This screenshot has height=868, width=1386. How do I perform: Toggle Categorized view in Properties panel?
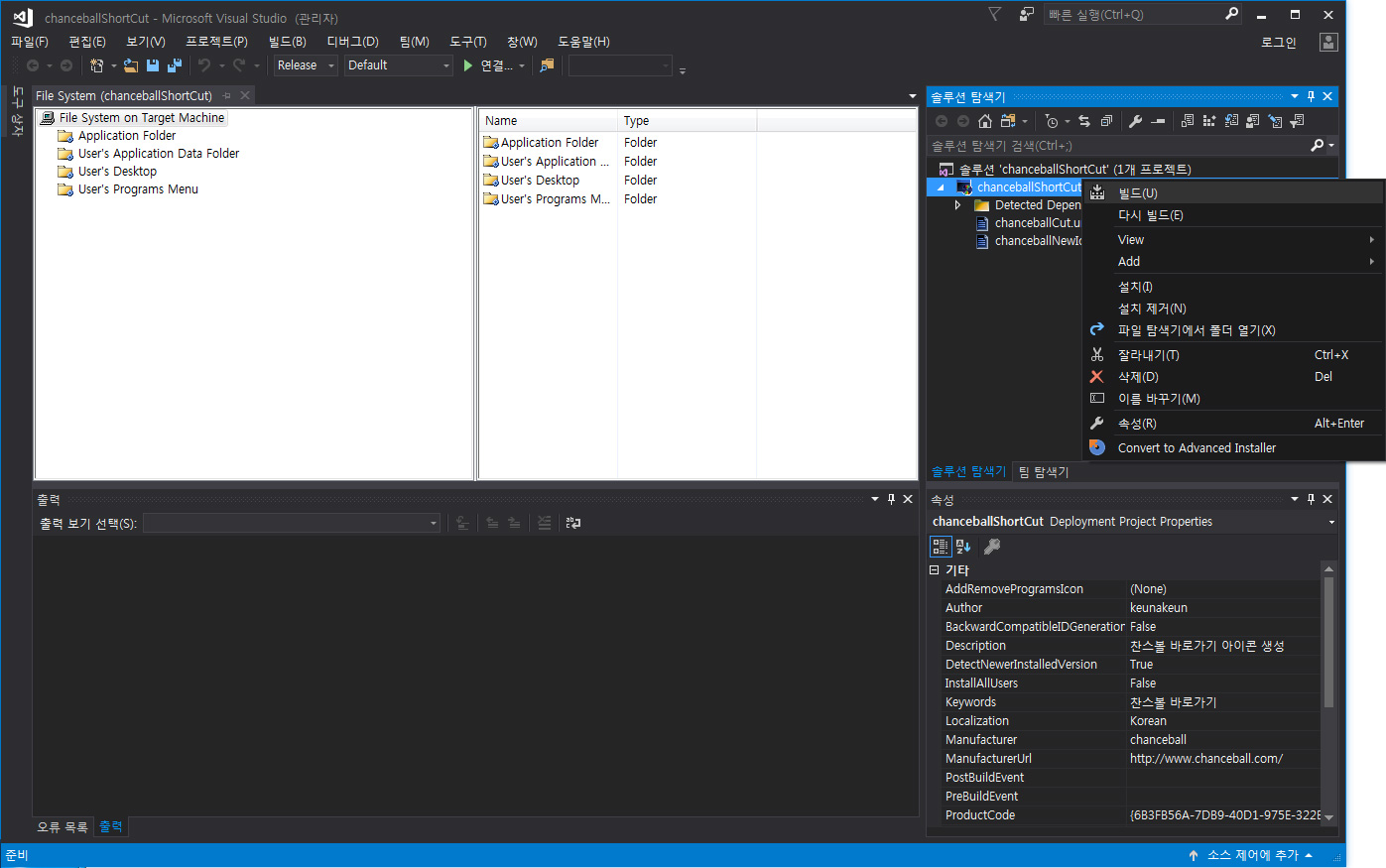[941, 547]
